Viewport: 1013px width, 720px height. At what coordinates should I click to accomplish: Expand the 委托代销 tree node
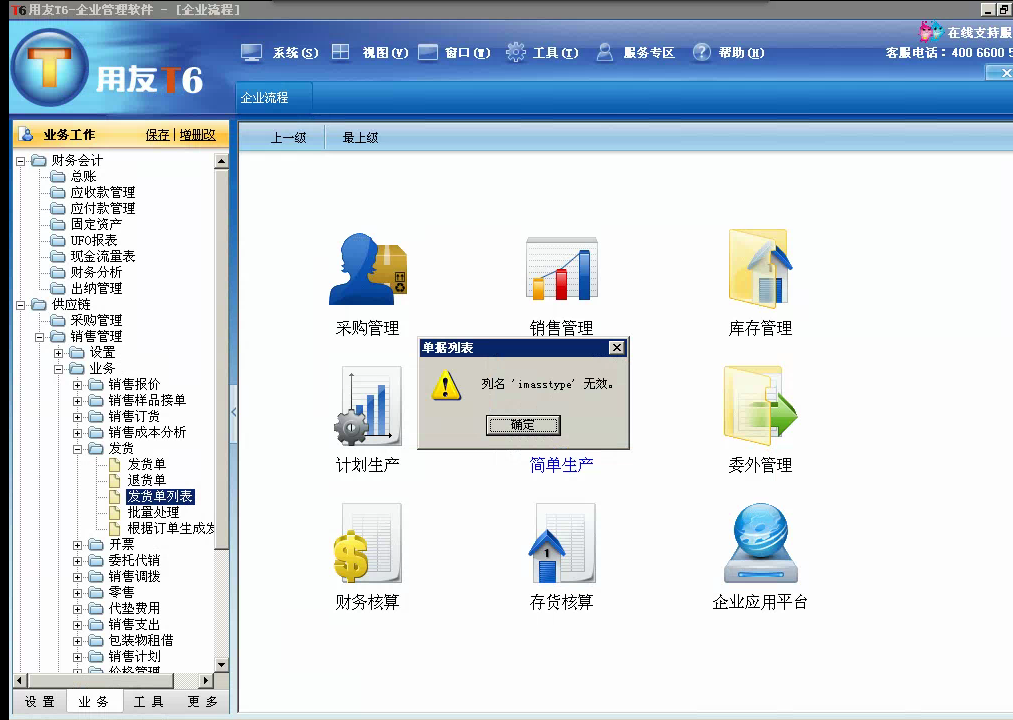click(x=78, y=561)
